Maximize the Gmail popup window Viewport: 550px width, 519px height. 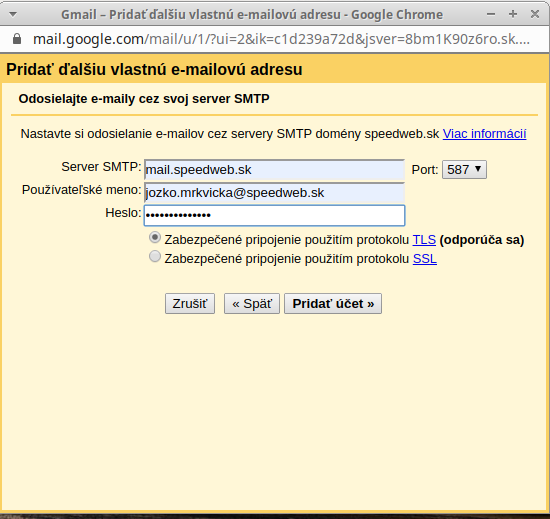(513, 14)
